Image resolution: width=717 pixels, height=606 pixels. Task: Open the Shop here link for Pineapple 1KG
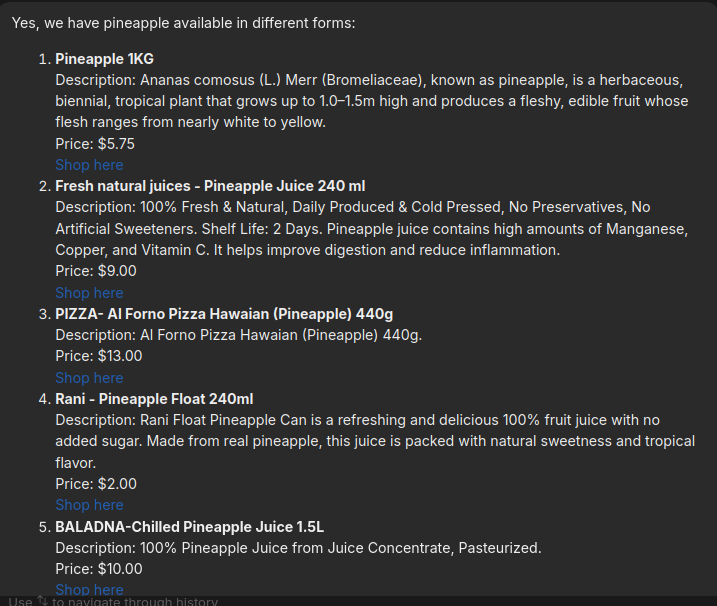point(89,165)
